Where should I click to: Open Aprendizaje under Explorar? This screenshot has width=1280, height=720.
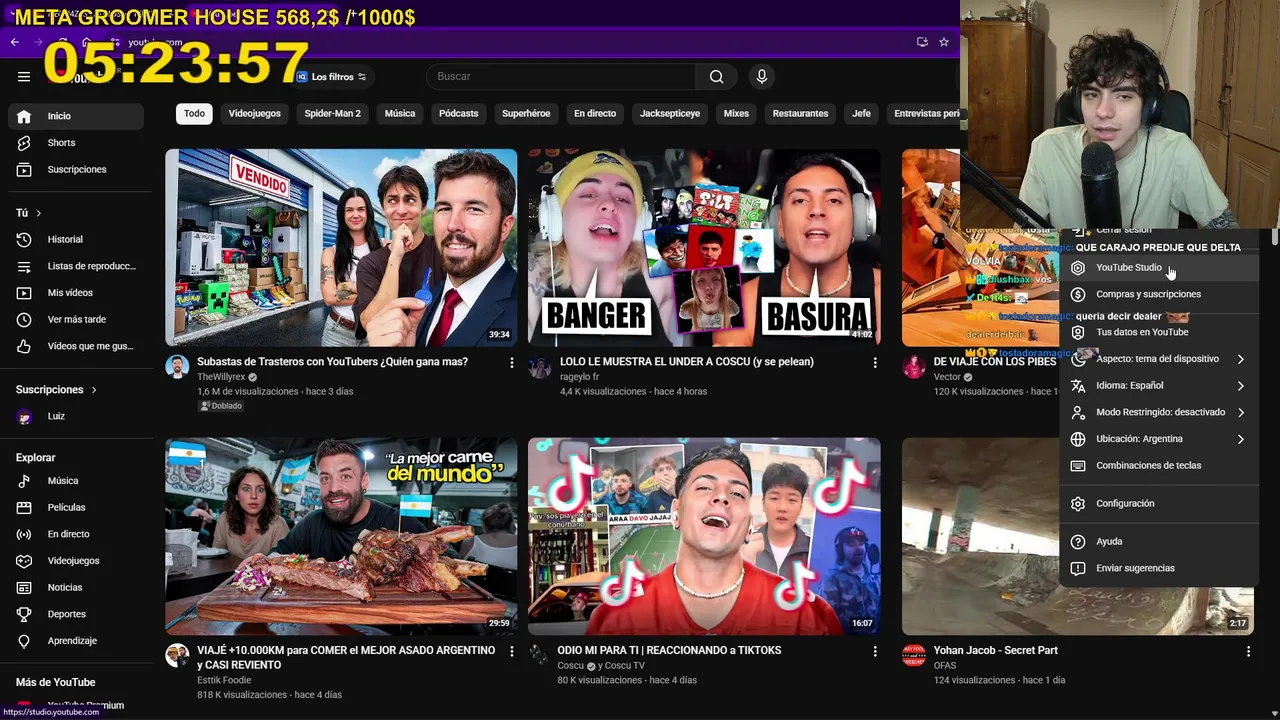(76, 641)
